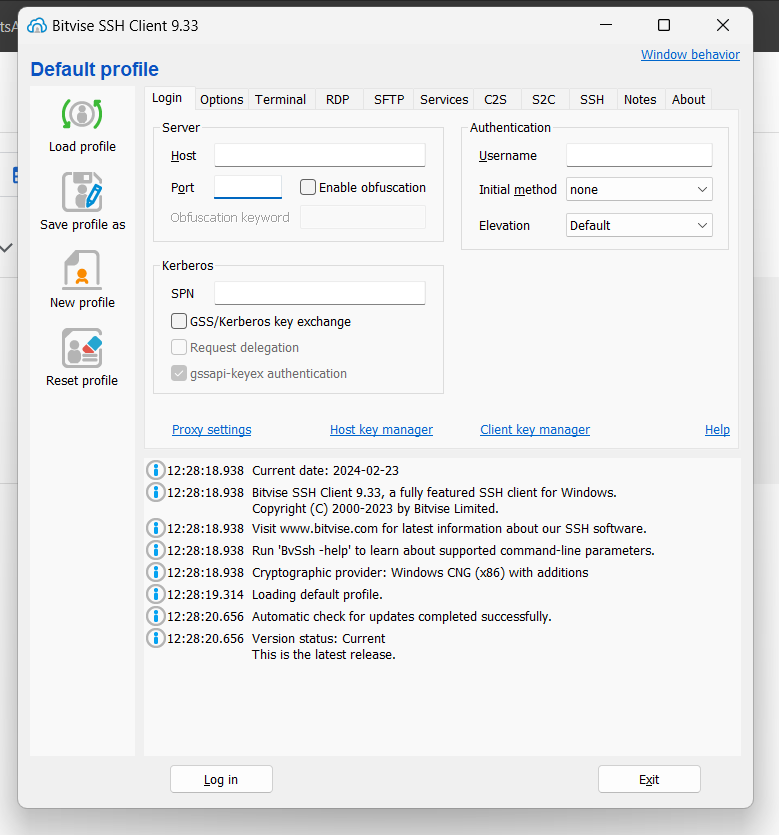This screenshot has height=835, width=779.
Task: Toggle GSS/Kerberos key exchange checkbox
Action: pos(179,321)
